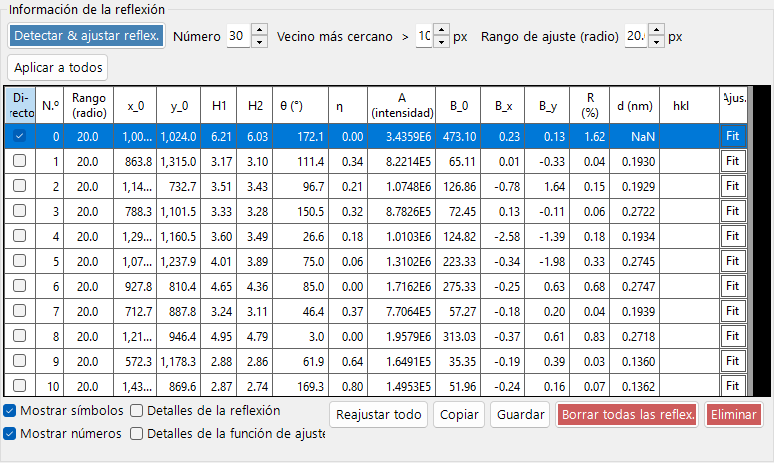Copy the table with Copiar
The width and height of the screenshot is (774, 463).
coord(459,415)
